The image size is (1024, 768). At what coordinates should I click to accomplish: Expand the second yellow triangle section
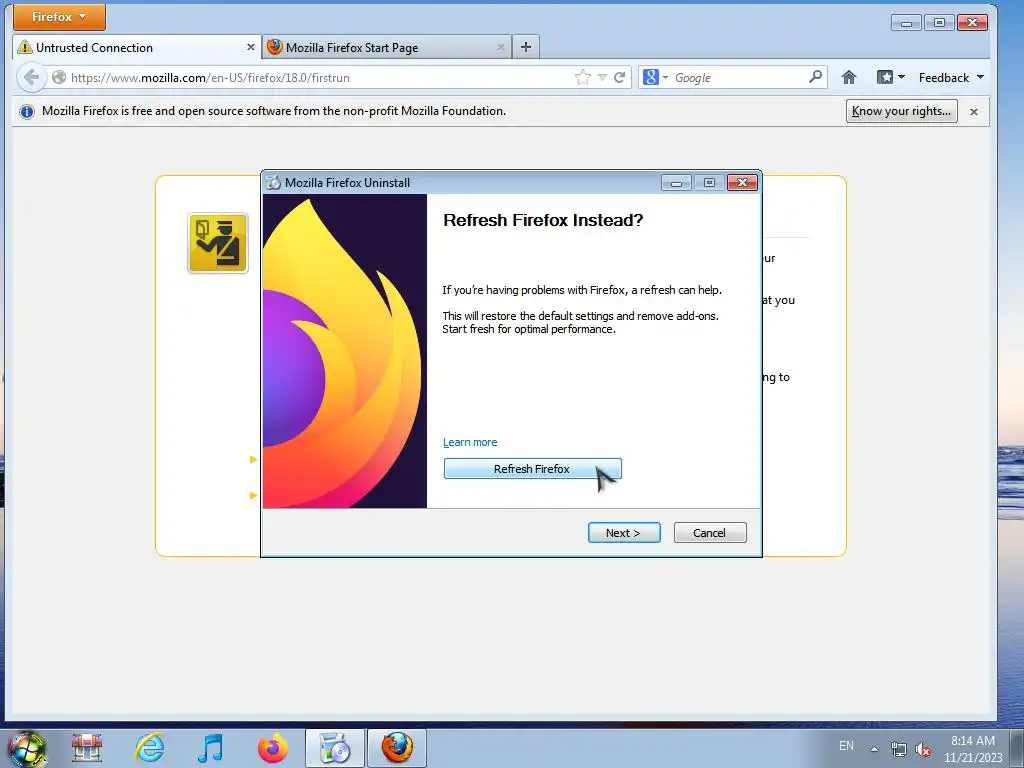pos(253,496)
